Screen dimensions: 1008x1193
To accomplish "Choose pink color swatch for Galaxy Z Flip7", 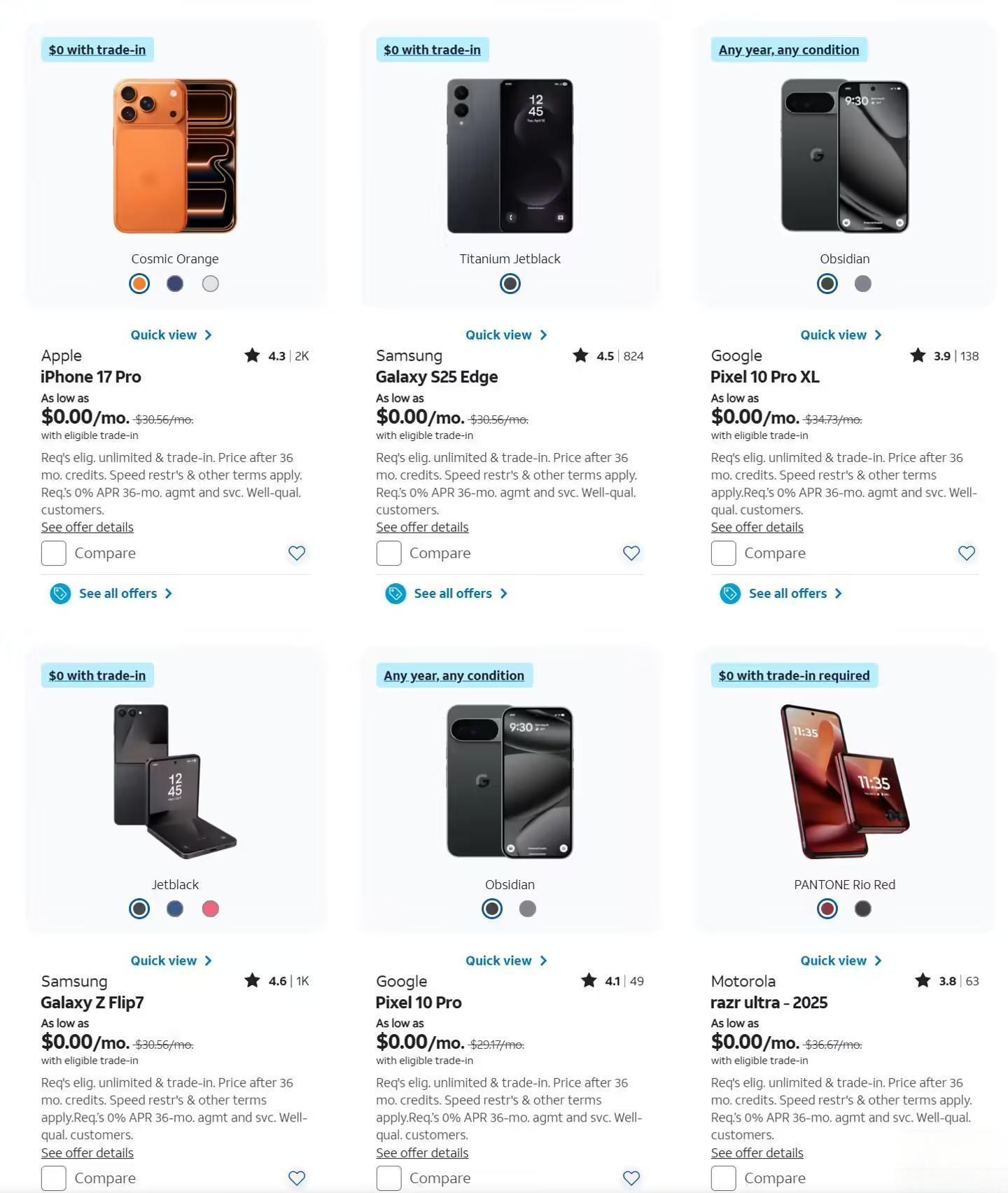I will click(x=211, y=909).
